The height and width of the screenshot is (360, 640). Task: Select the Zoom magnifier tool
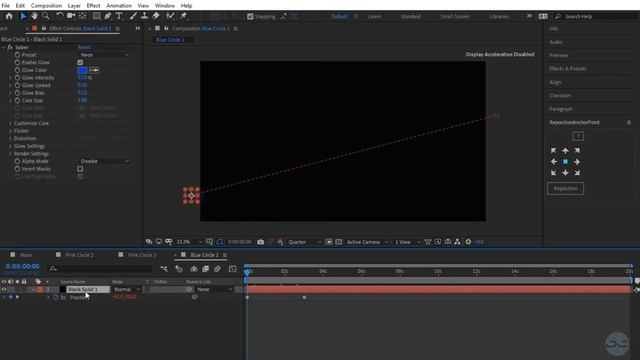click(x=46, y=16)
